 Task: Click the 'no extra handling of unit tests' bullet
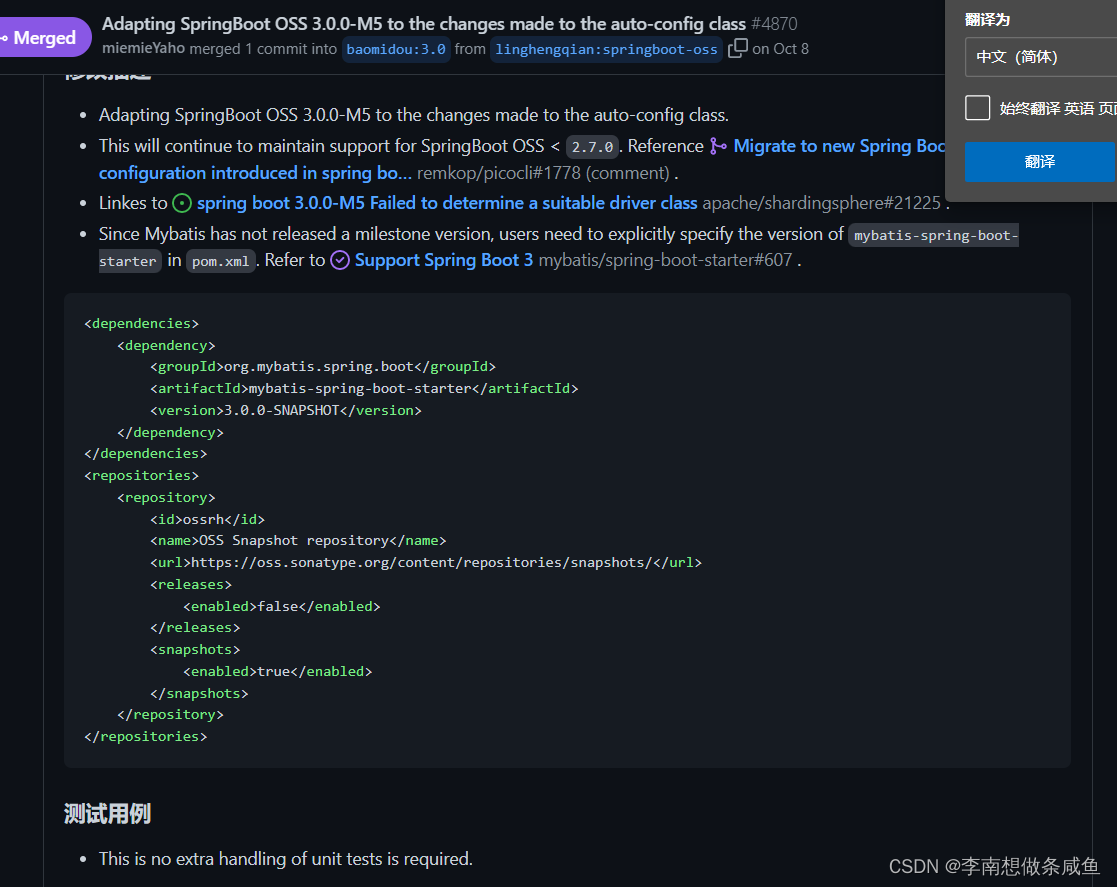tap(286, 859)
